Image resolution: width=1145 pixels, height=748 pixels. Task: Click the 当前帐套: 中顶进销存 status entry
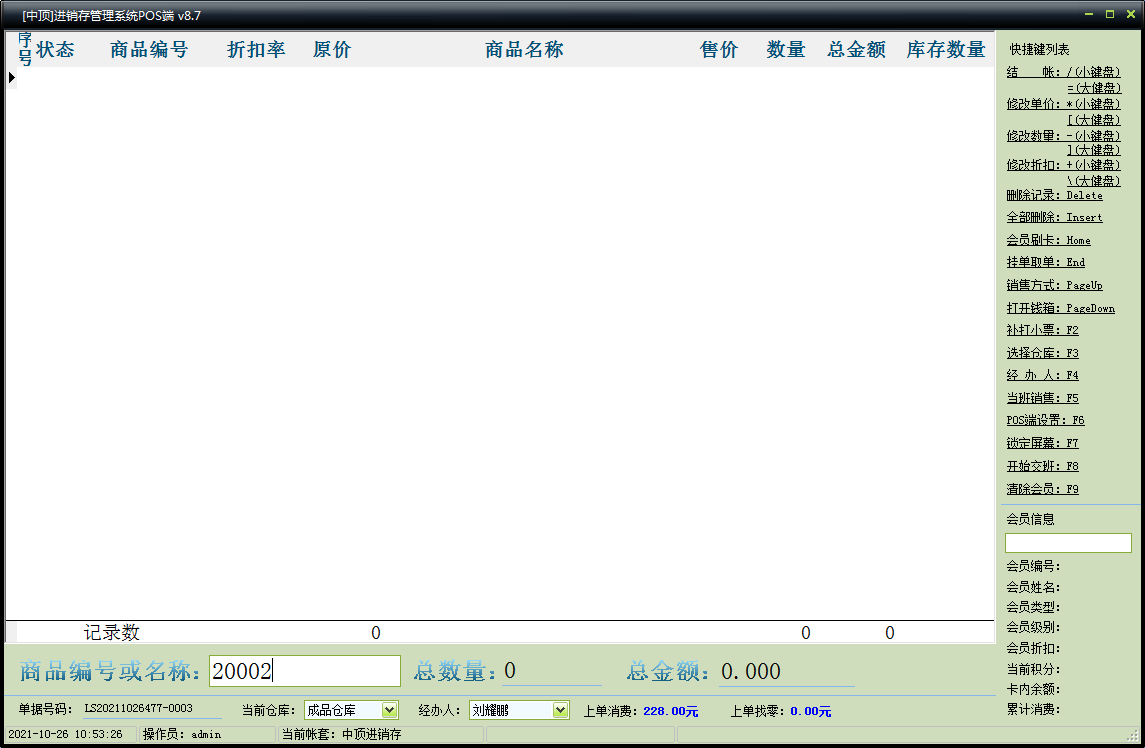[x=342, y=734]
